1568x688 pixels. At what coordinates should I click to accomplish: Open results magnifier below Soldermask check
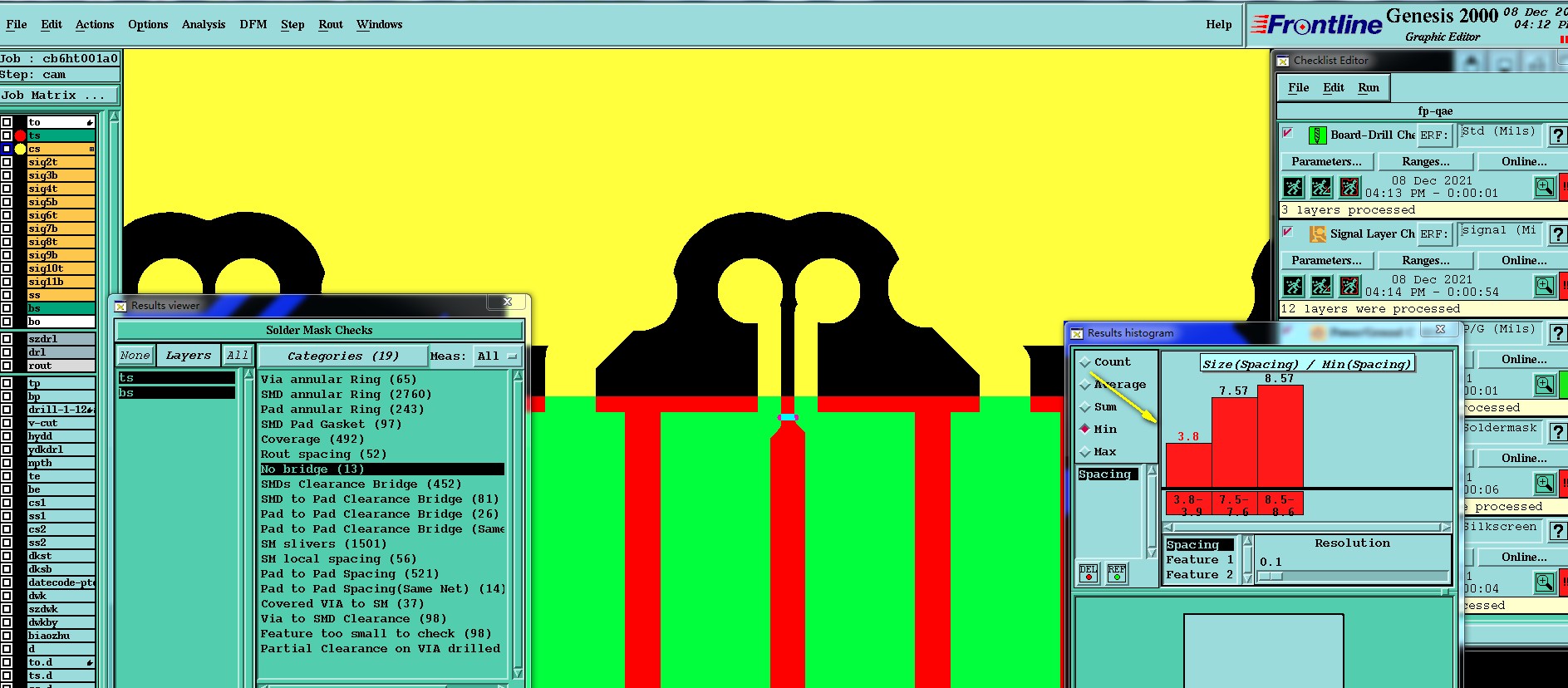1545,484
